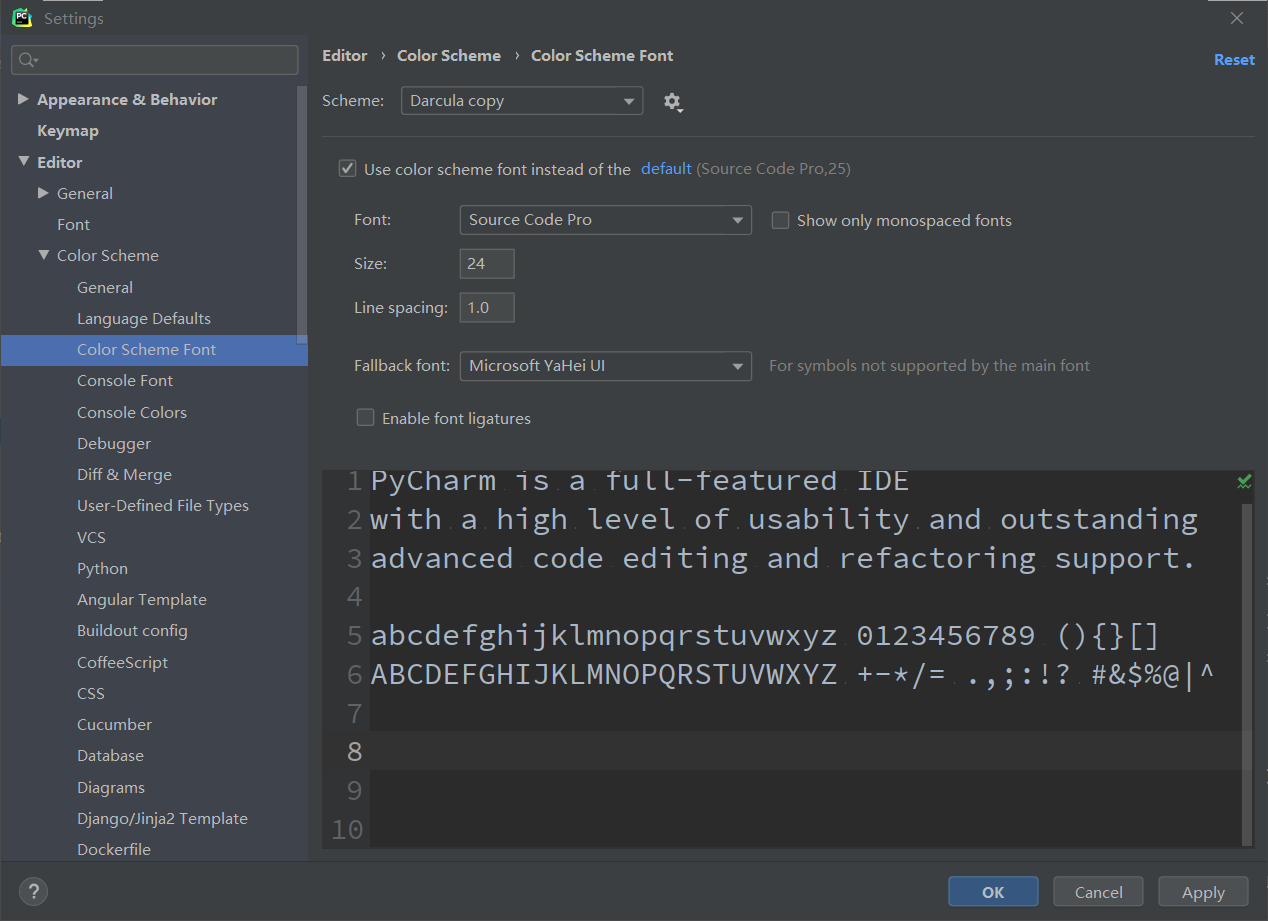Open the Font dropdown showing Source Code Pro
This screenshot has height=921, width=1268.
[x=605, y=220]
